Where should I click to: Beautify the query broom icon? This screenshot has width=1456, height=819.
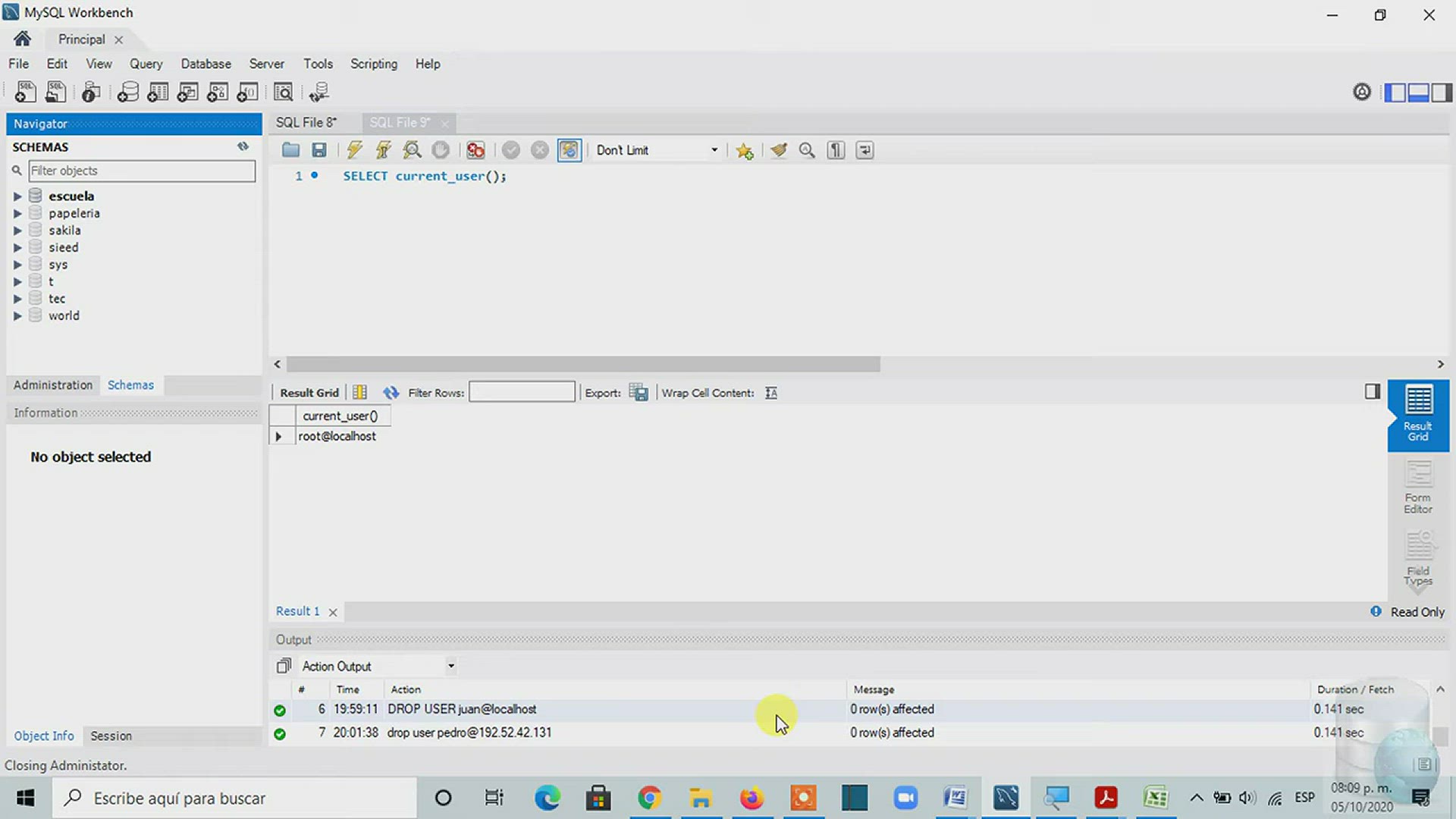(779, 150)
